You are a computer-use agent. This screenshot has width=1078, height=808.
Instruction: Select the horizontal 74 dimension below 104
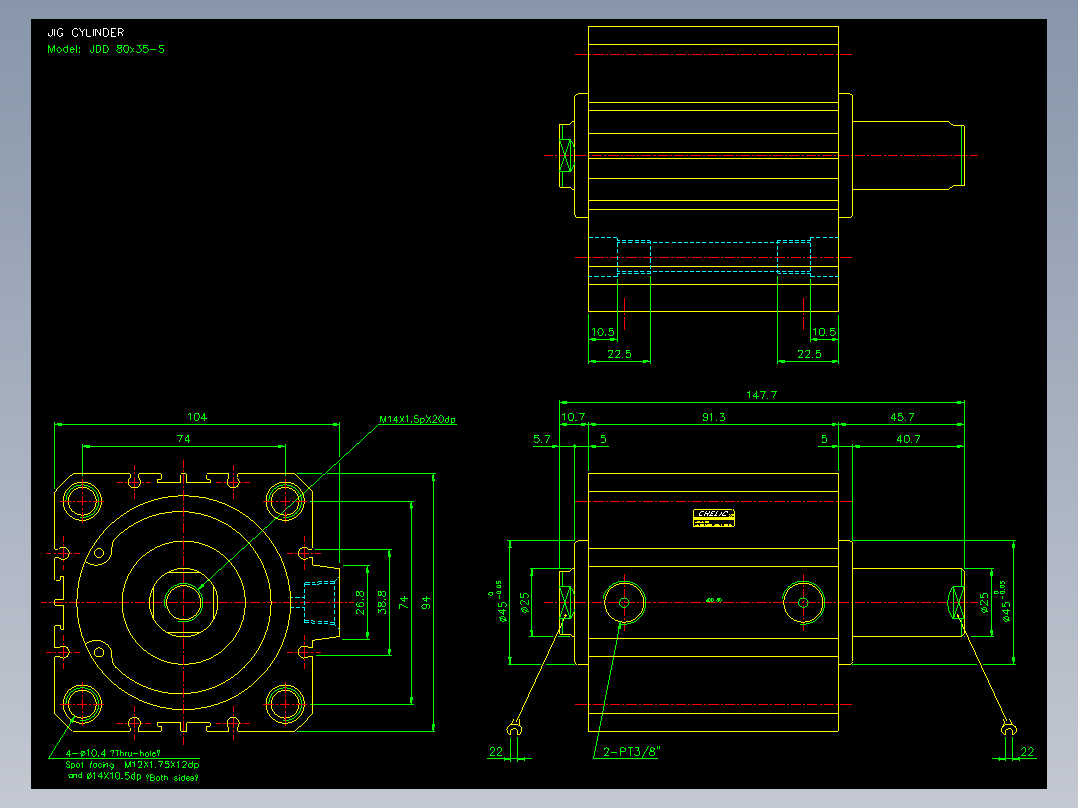(x=183, y=439)
